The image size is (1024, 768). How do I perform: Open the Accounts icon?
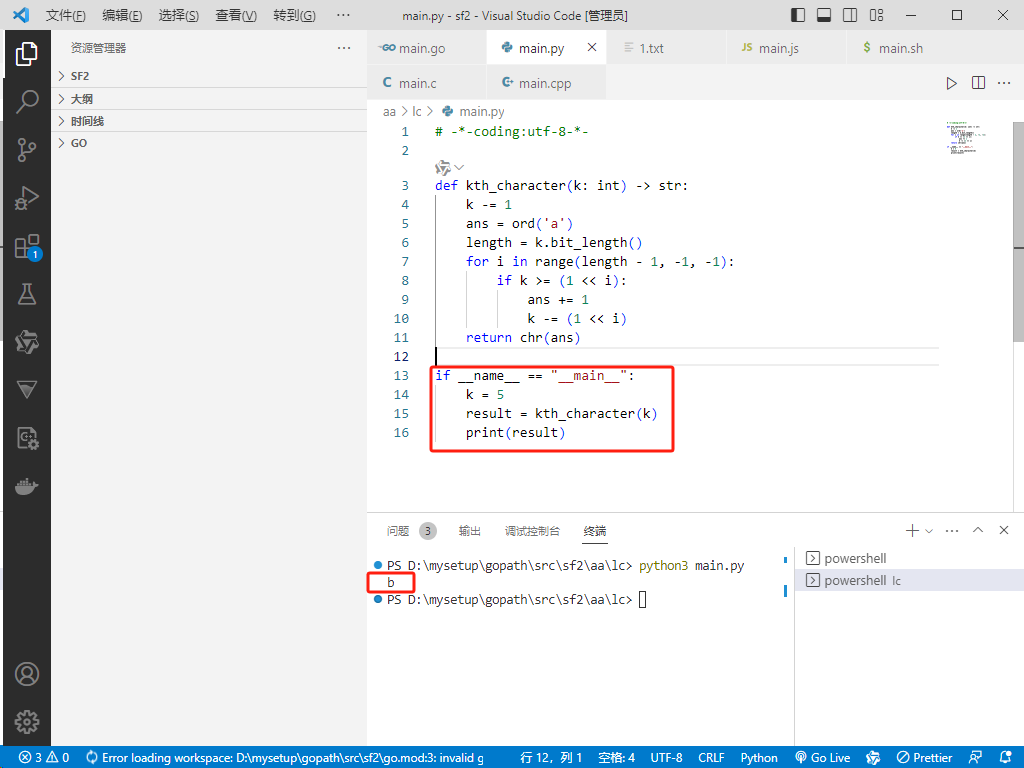point(27,674)
